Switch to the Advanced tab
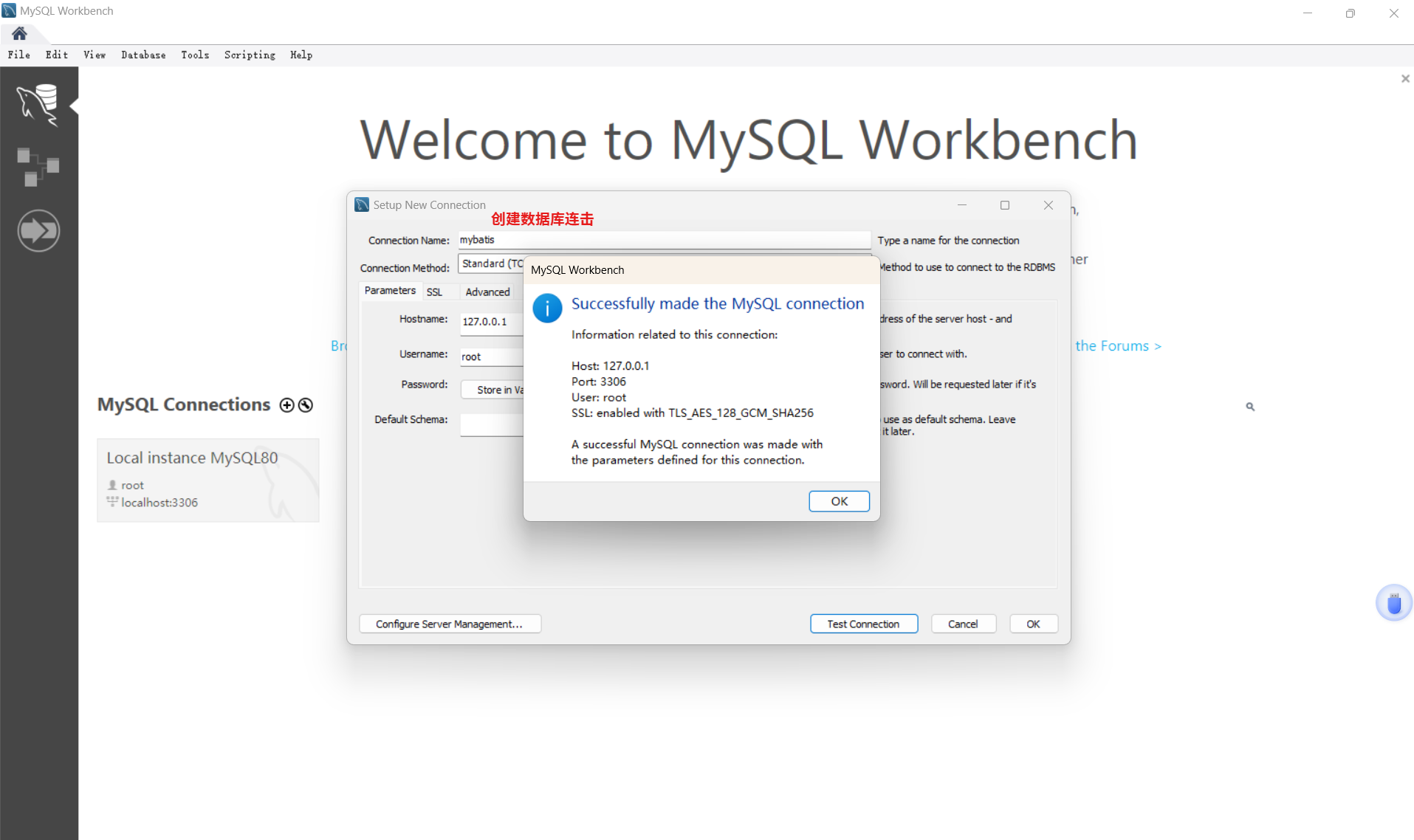Image resolution: width=1414 pixels, height=840 pixels. [x=487, y=292]
